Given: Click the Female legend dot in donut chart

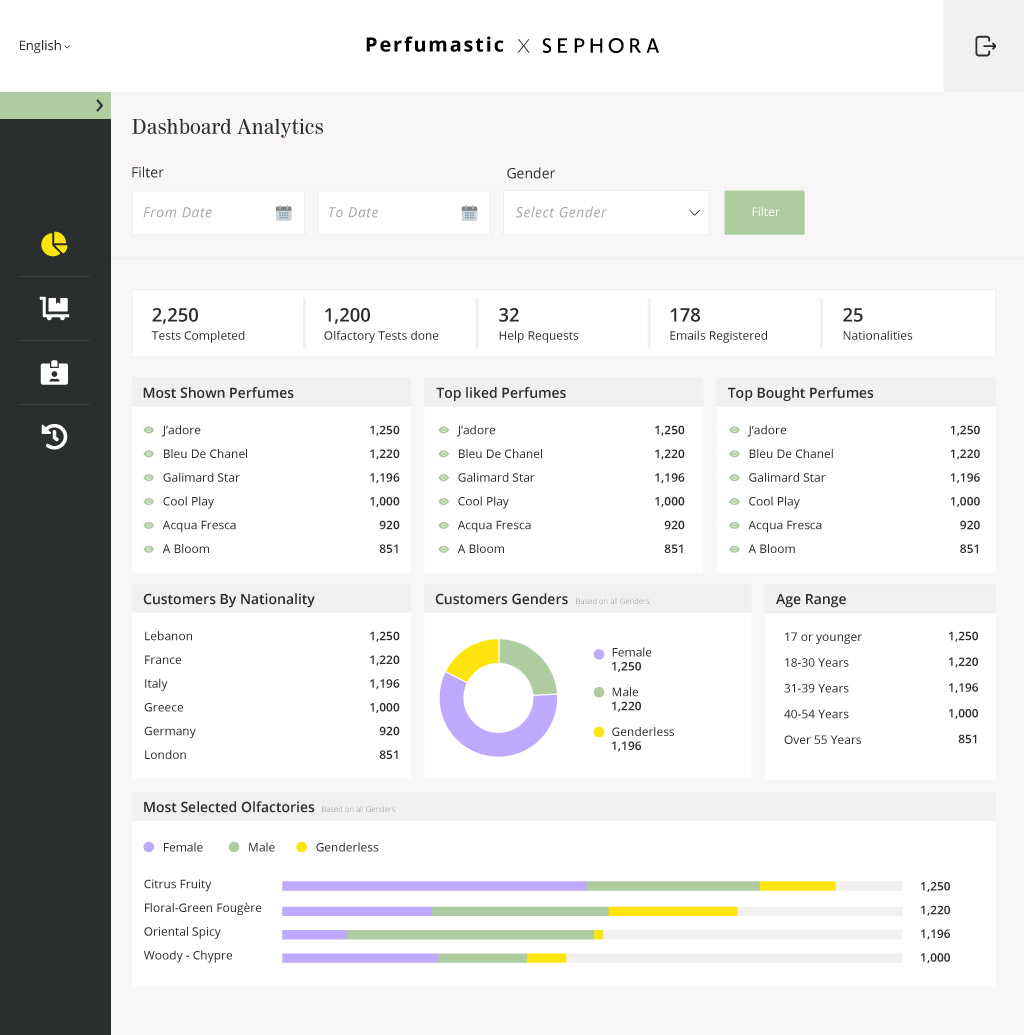Looking at the screenshot, I should pyautogui.click(x=599, y=653).
